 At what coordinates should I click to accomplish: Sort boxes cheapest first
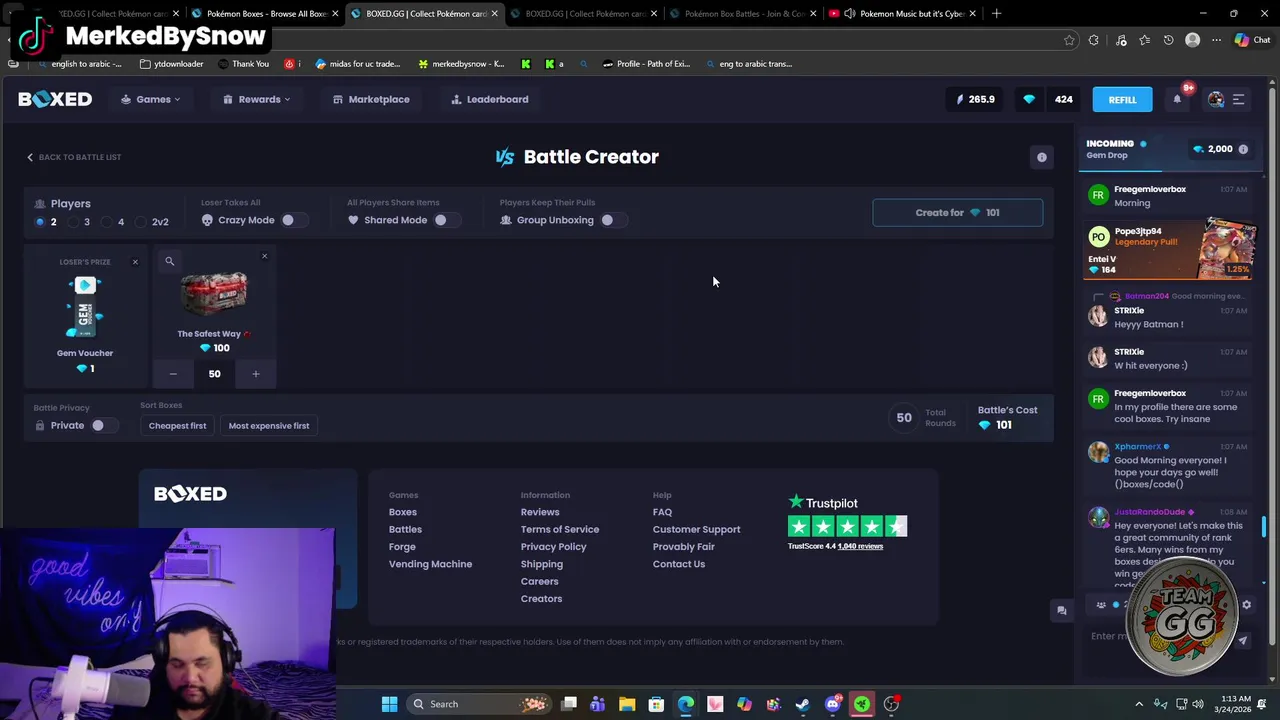(x=177, y=426)
